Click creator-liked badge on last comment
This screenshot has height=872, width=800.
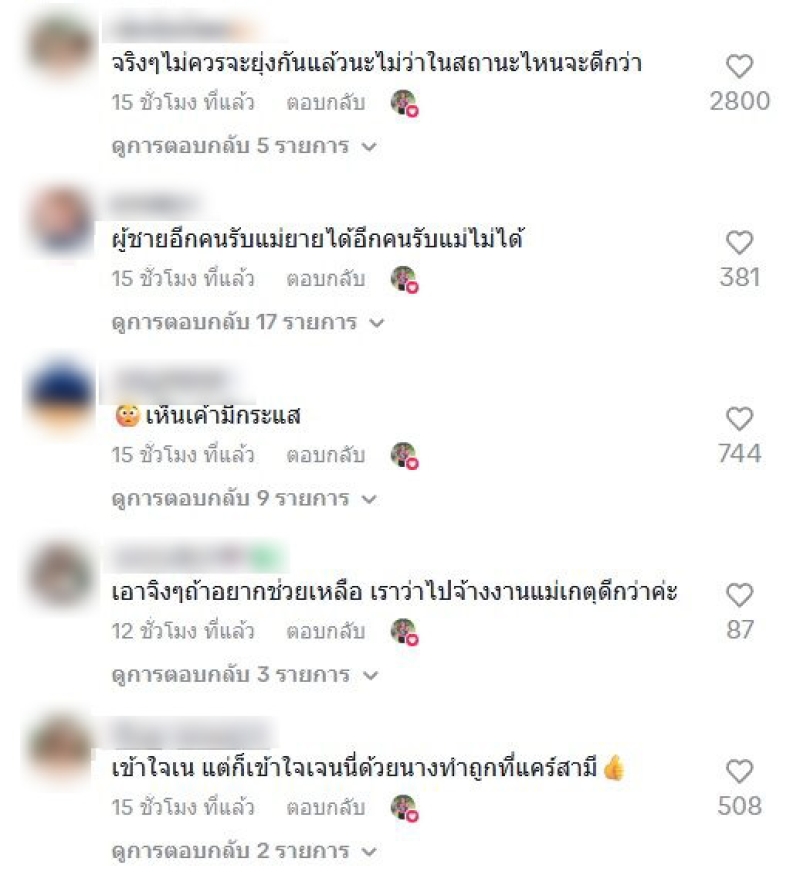click(x=405, y=808)
